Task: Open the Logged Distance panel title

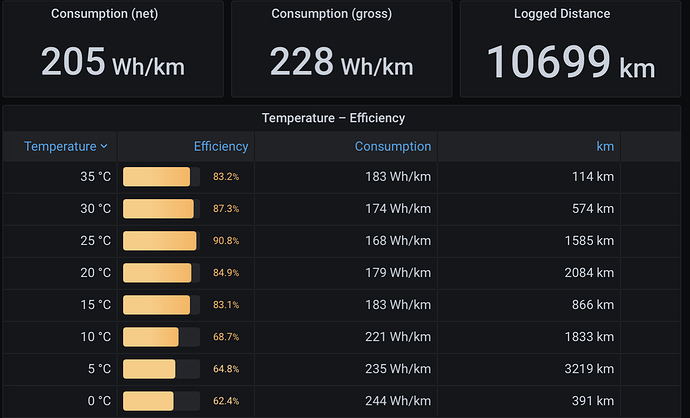Action: (x=562, y=14)
